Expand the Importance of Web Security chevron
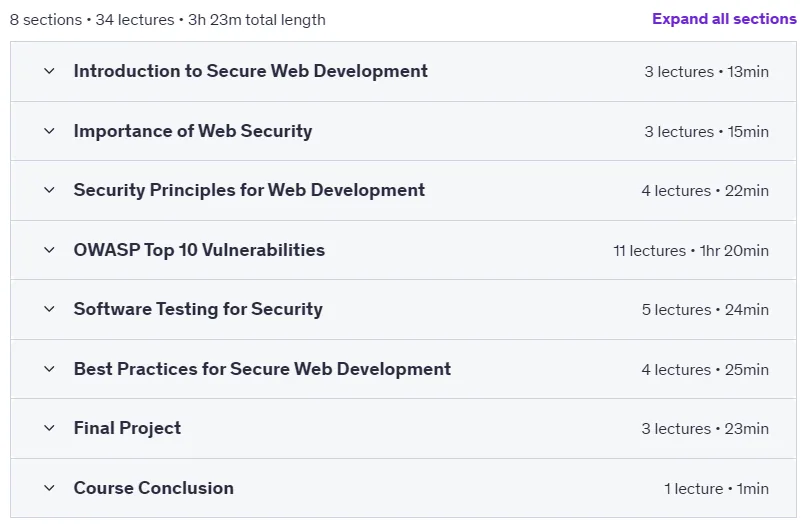Viewport: 801px width, 528px height. pyautogui.click(x=49, y=131)
